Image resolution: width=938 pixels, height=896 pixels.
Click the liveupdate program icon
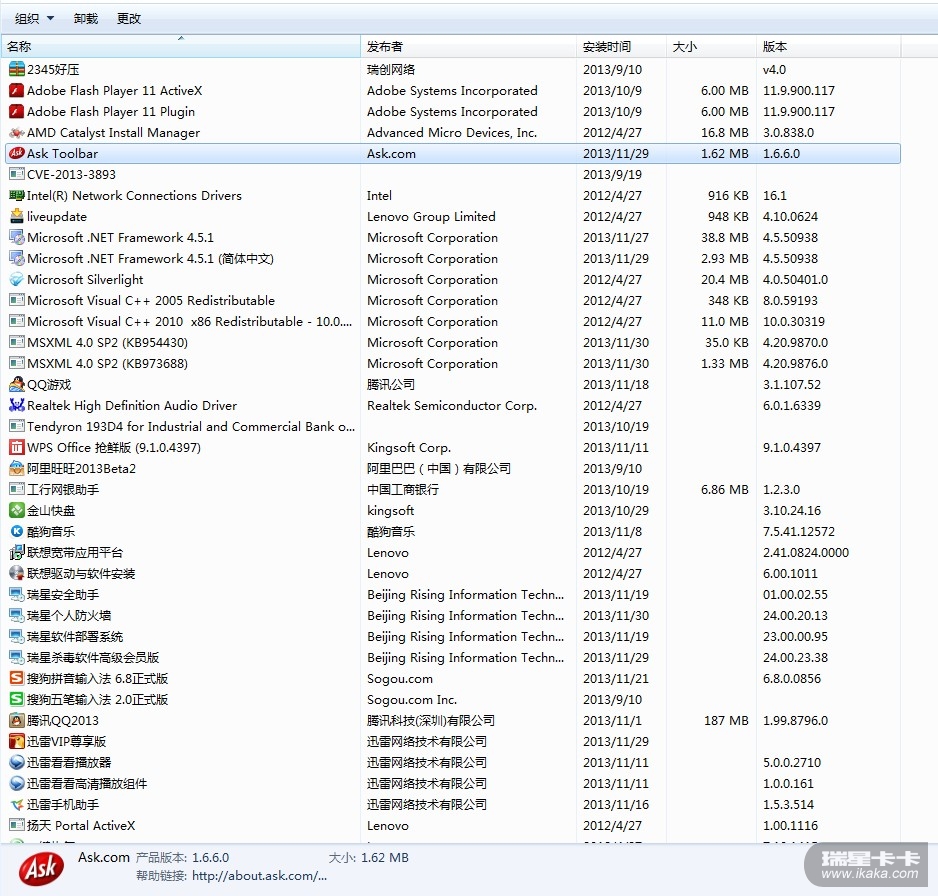click(17, 217)
